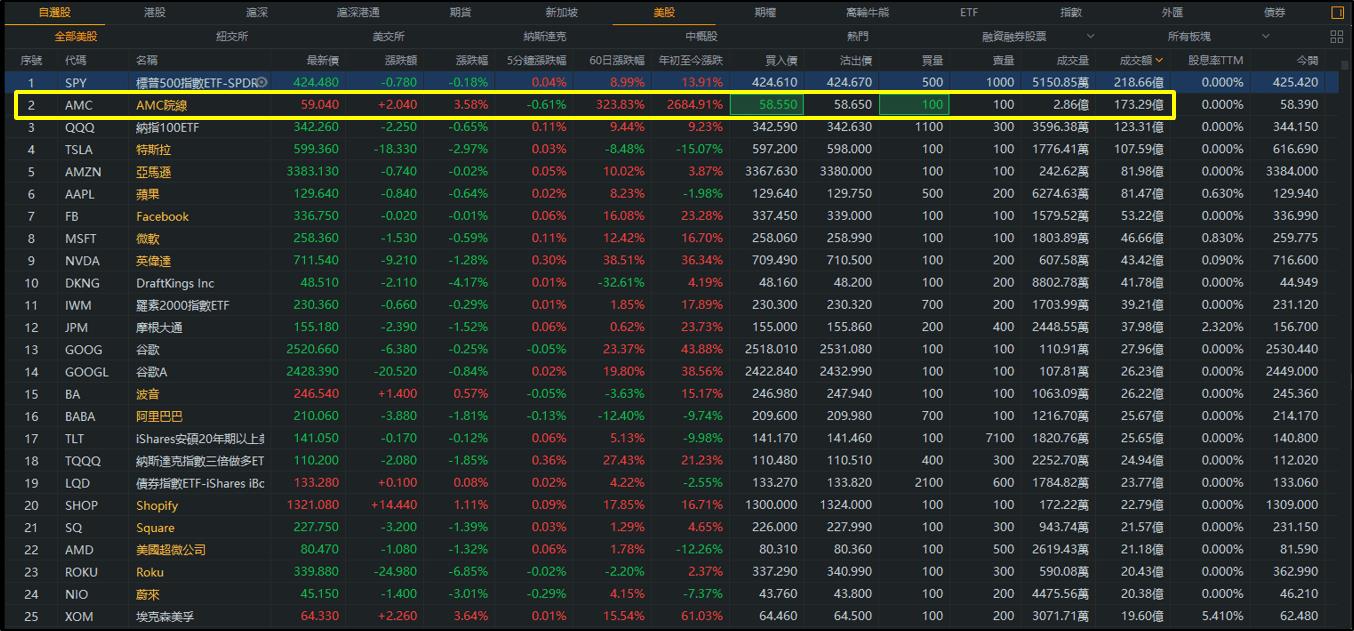Screen dimensions: 1354x631
Task: Sort by the 買量 column header
Action: point(932,60)
